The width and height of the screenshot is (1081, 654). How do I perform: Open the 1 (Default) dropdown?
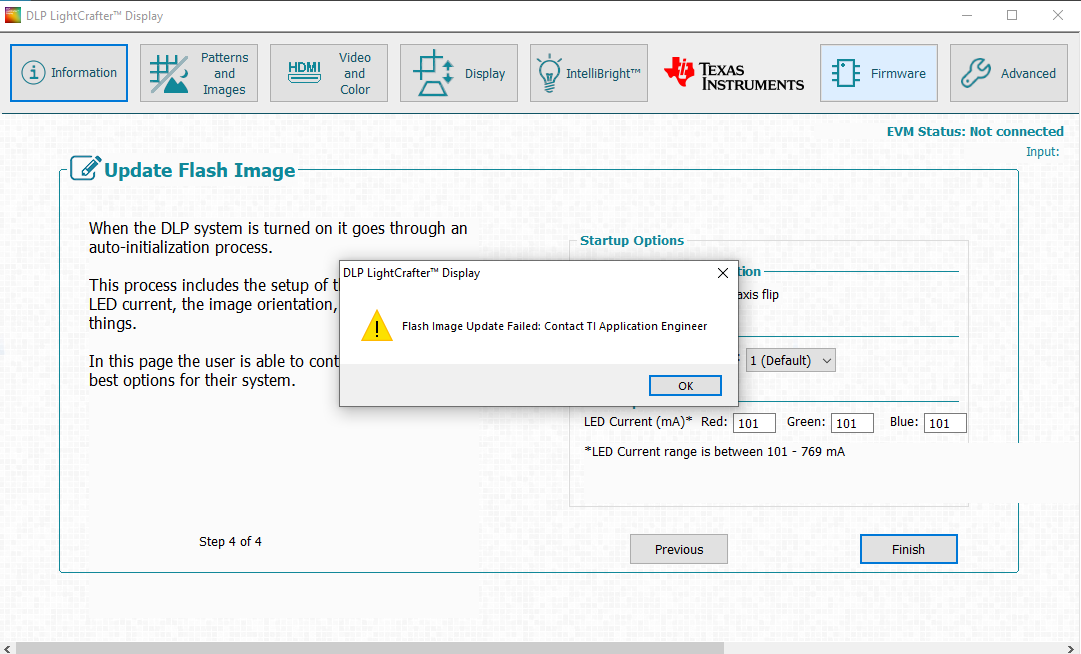point(790,360)
